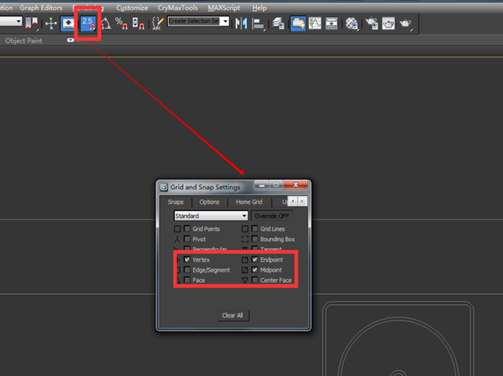Click the Mirror tool icon
Viewport: 503px width, 376px height.
(x=241, y=23)
